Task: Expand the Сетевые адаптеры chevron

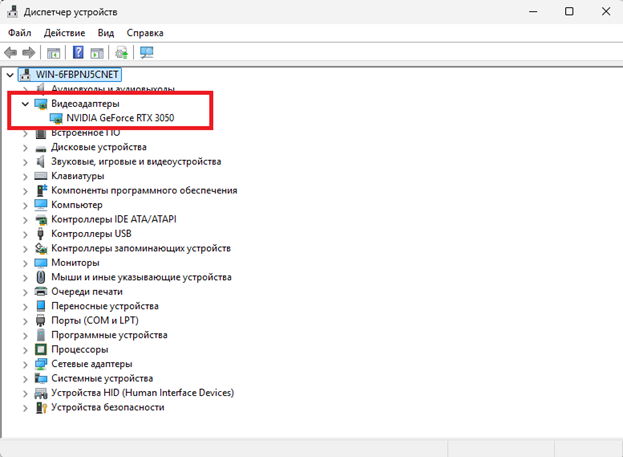Action: (25, 364)
